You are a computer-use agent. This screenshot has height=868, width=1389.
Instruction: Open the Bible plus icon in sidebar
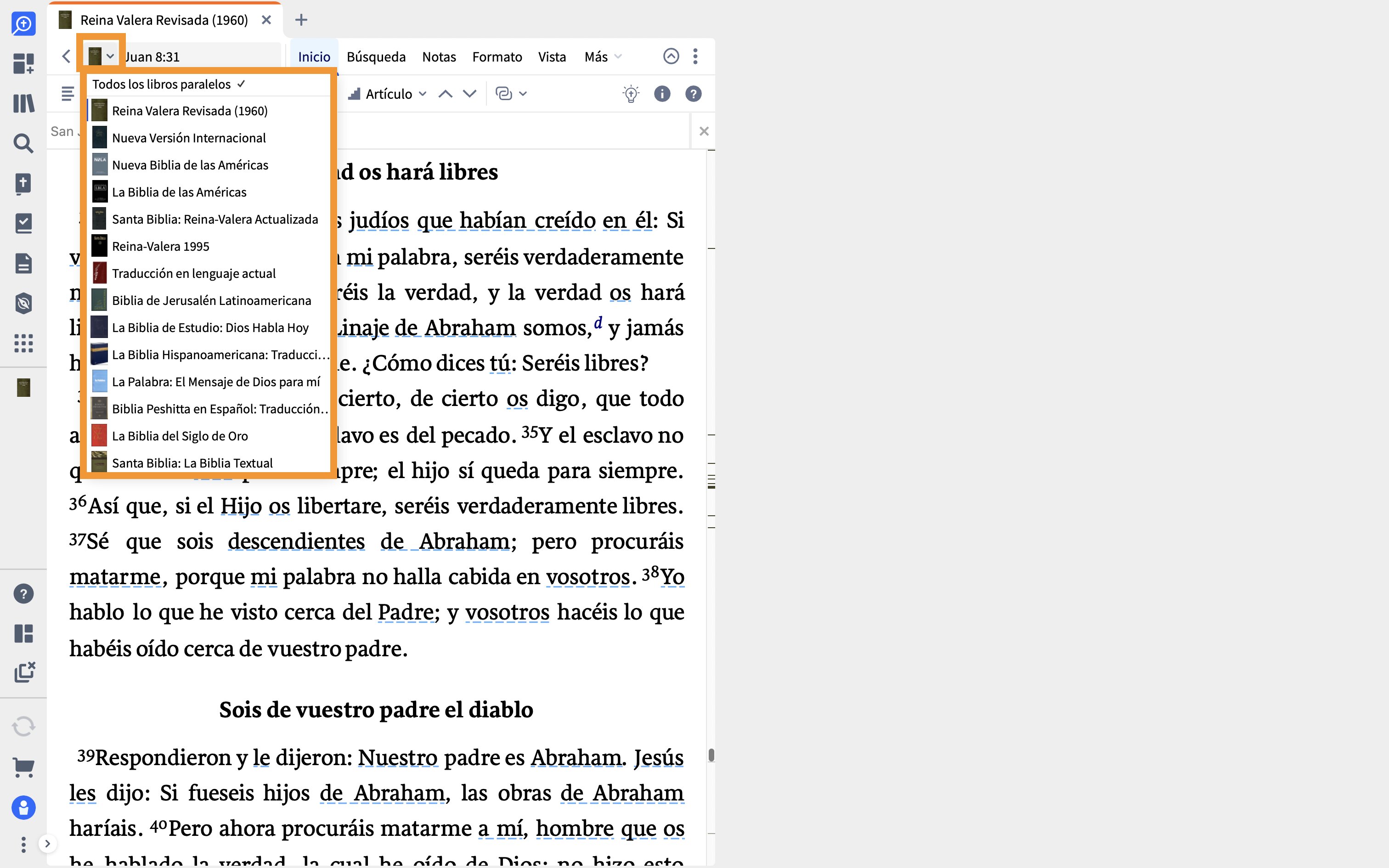coord(23,184)
